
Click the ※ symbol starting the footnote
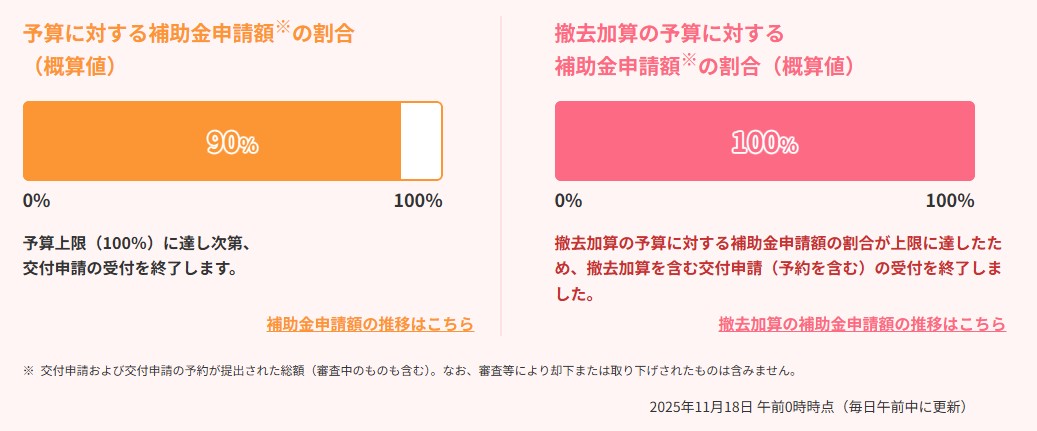click(28, 371)
